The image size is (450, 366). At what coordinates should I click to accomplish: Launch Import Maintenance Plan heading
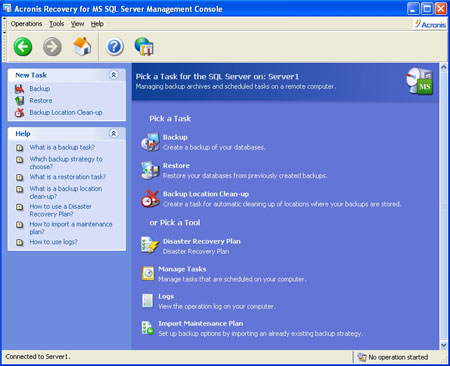pyautogui.click(x=201, y=324)
